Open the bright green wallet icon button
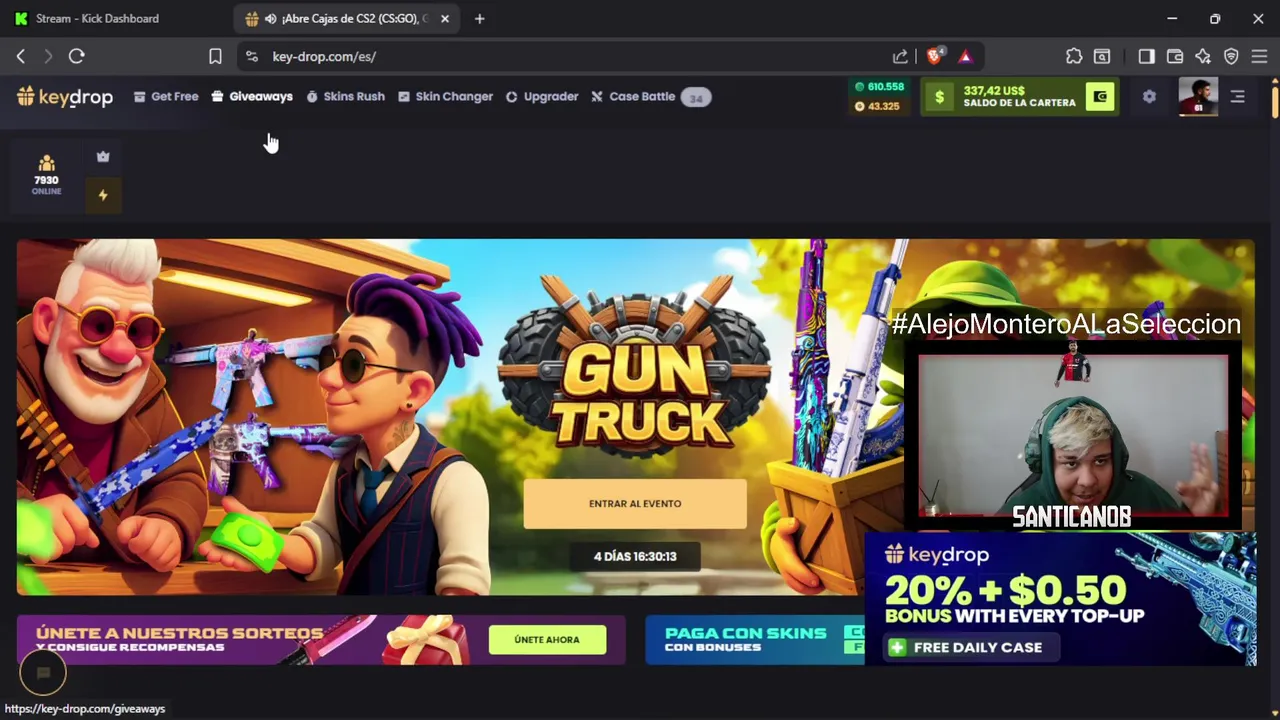 [1100, 97]
